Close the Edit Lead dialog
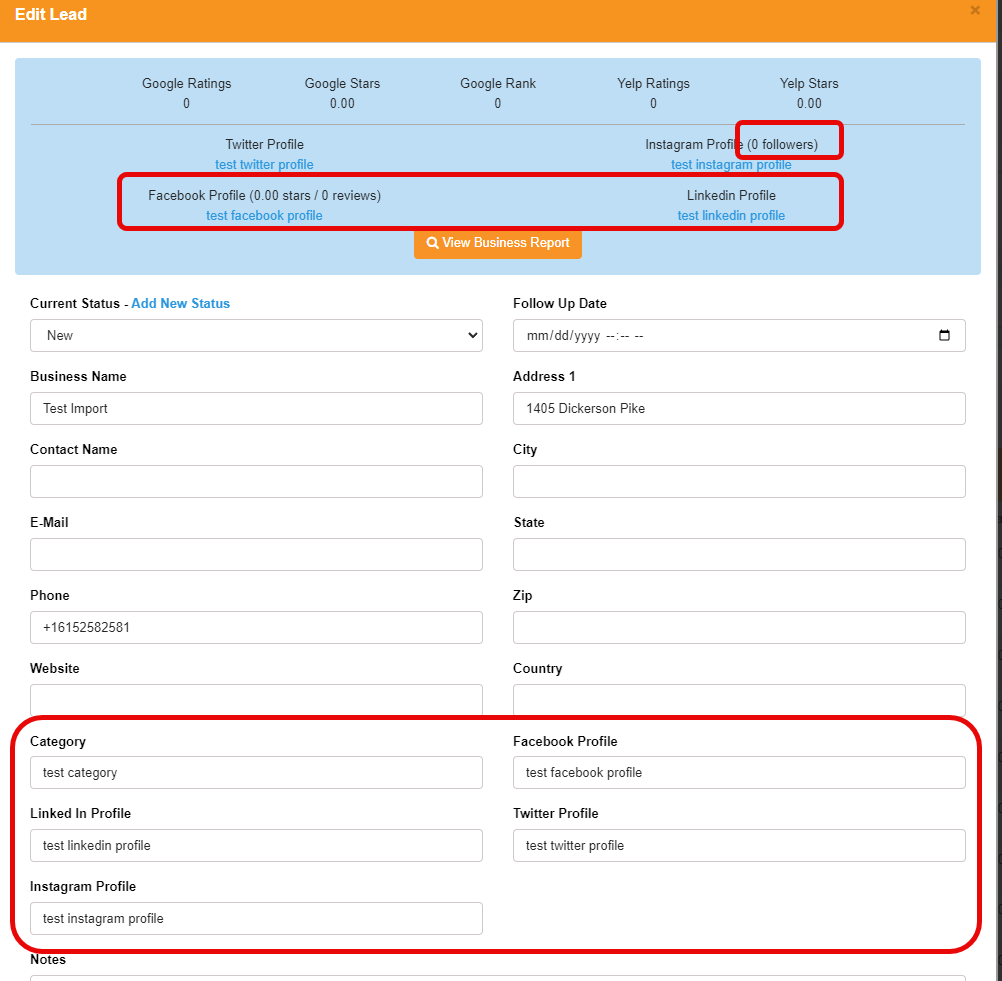This screenshot has height=981, width=1002. (975, 11)
